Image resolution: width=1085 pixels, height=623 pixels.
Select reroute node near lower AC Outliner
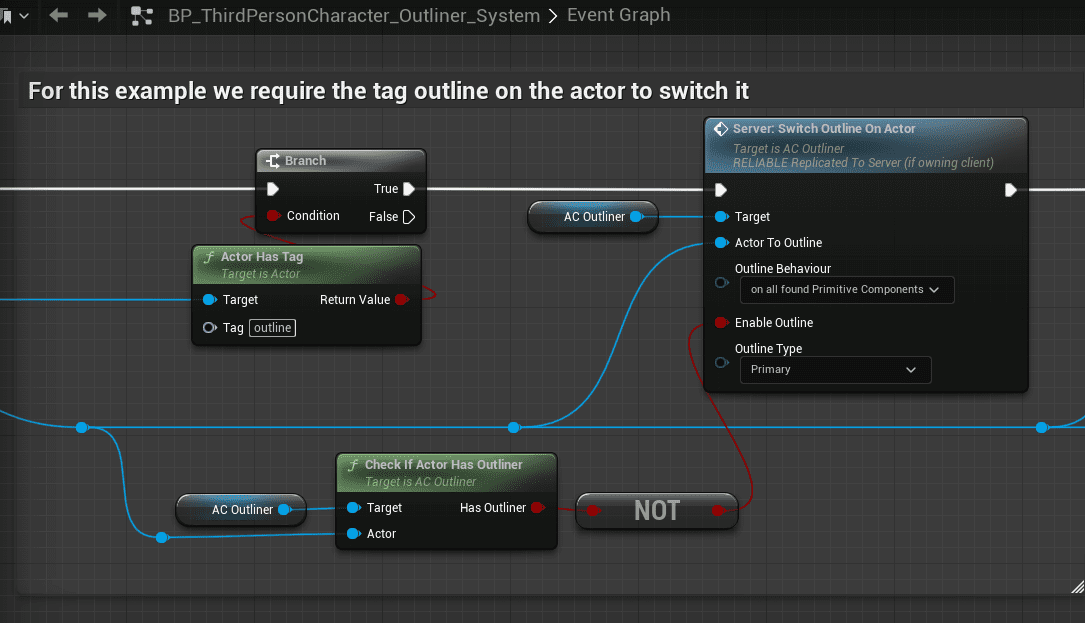tap(161, 537)
